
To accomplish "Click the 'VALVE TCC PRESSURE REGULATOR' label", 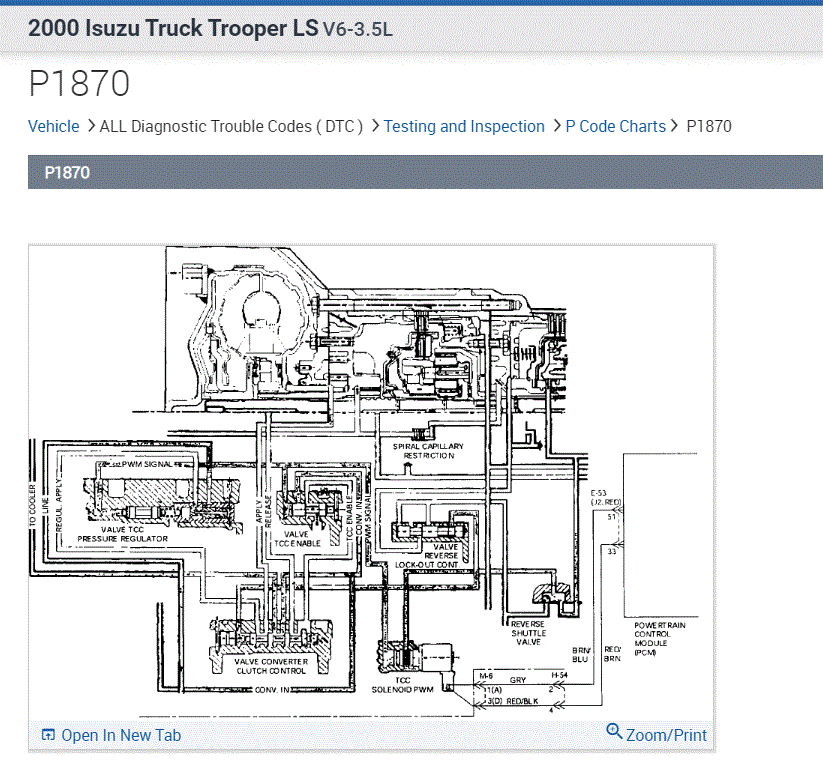I will [x=123, y=534].
